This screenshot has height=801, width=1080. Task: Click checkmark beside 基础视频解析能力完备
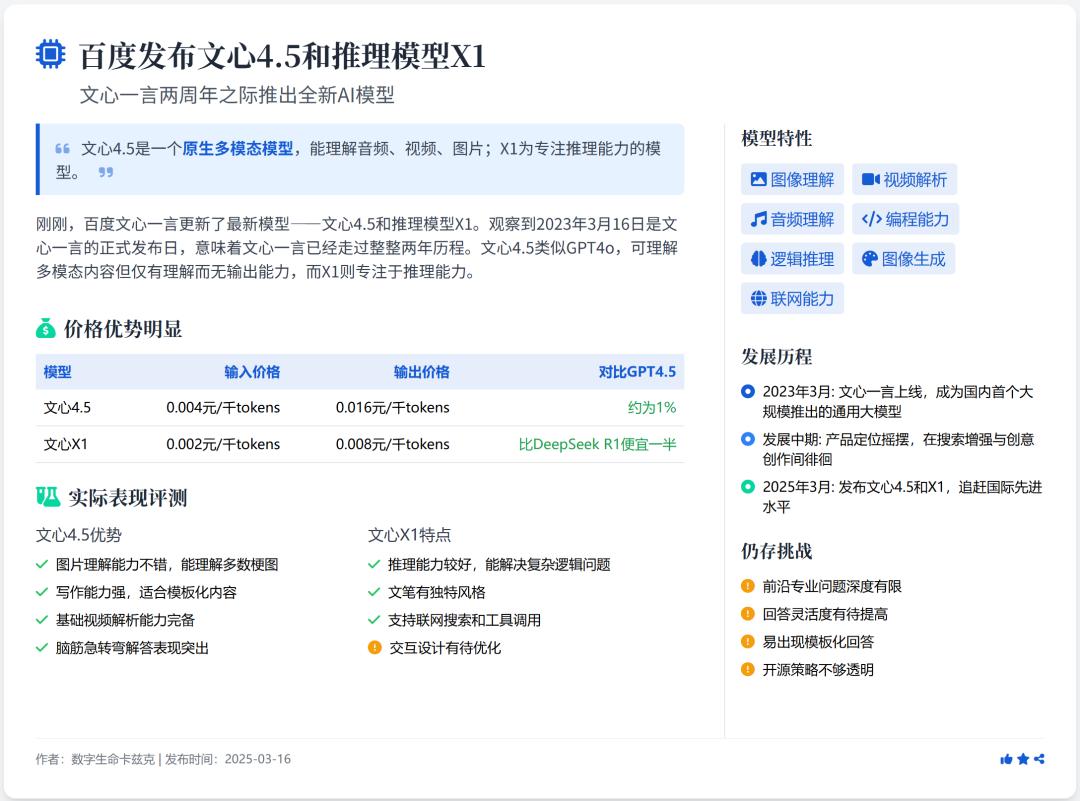(x=41, y=620)
